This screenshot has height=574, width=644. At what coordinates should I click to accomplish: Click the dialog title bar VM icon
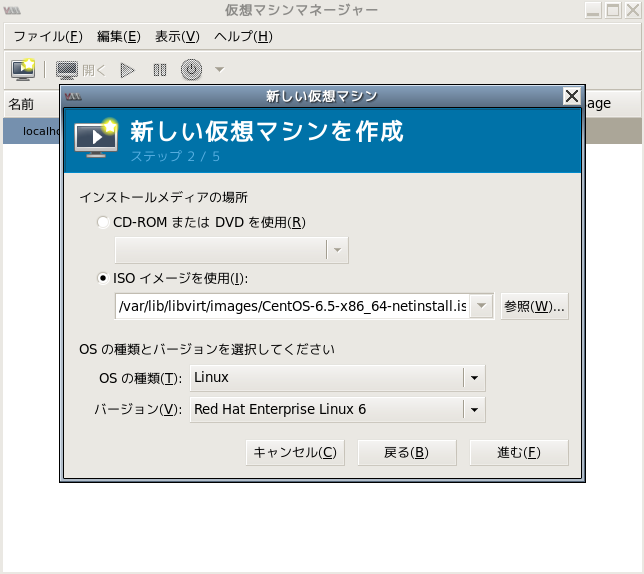pyautogui.click(x=73, y=96)
